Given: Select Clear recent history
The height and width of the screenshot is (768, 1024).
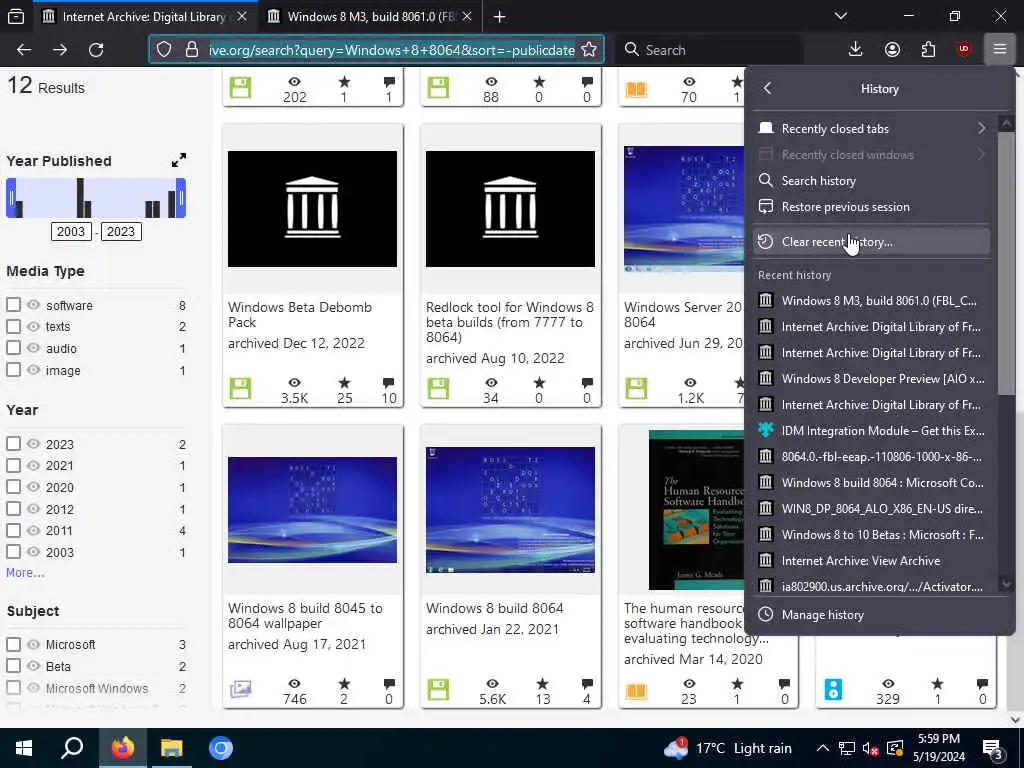Looking at the screenshot, I should (872, 242).
